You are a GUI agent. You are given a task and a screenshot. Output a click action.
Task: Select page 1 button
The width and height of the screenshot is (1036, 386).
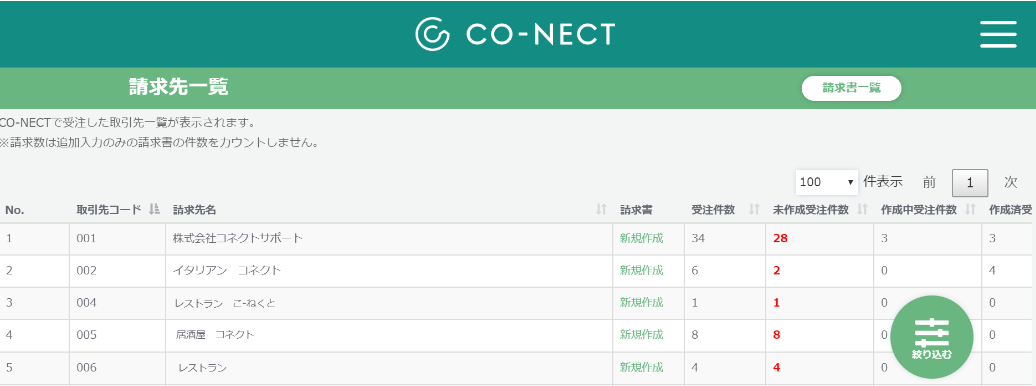[x=970, y=183]
